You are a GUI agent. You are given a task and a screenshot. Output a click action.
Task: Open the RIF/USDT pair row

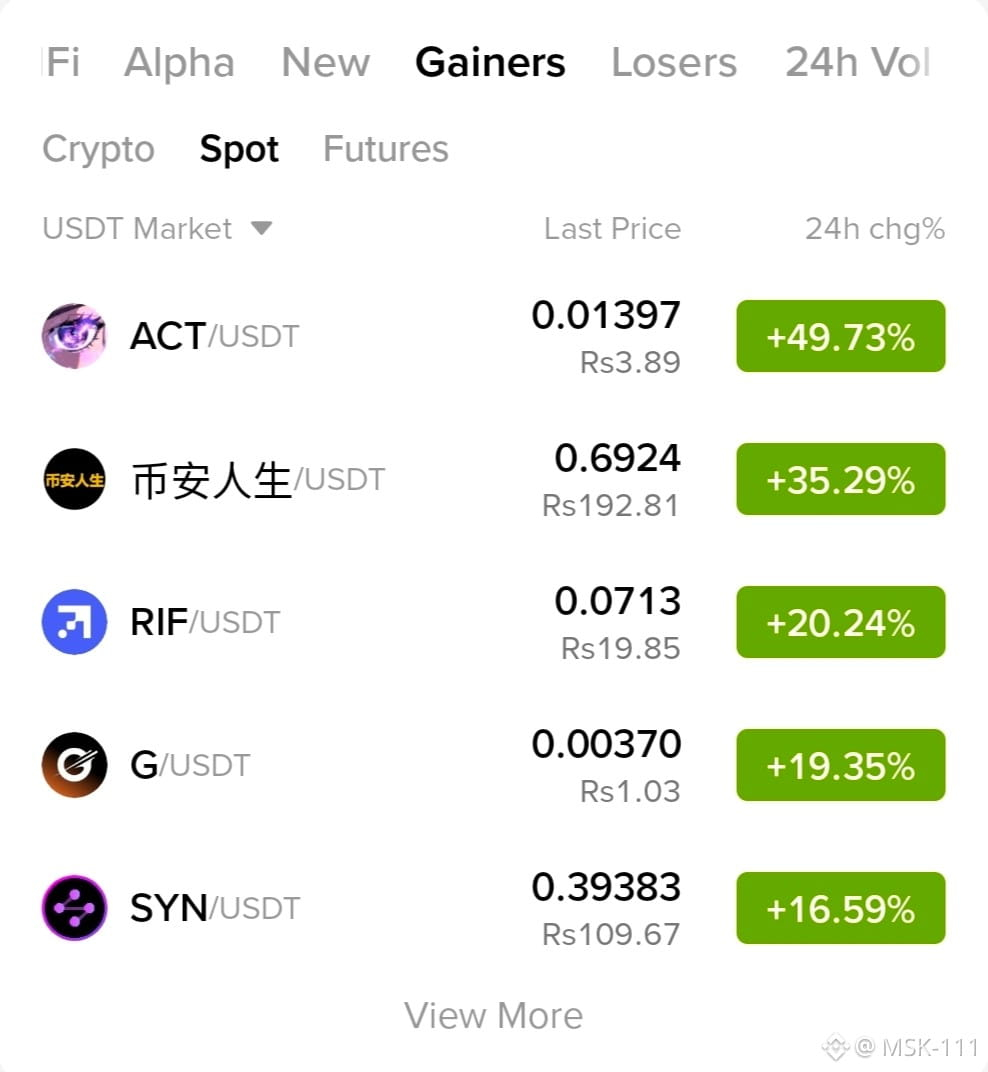[x=493, y=621]
